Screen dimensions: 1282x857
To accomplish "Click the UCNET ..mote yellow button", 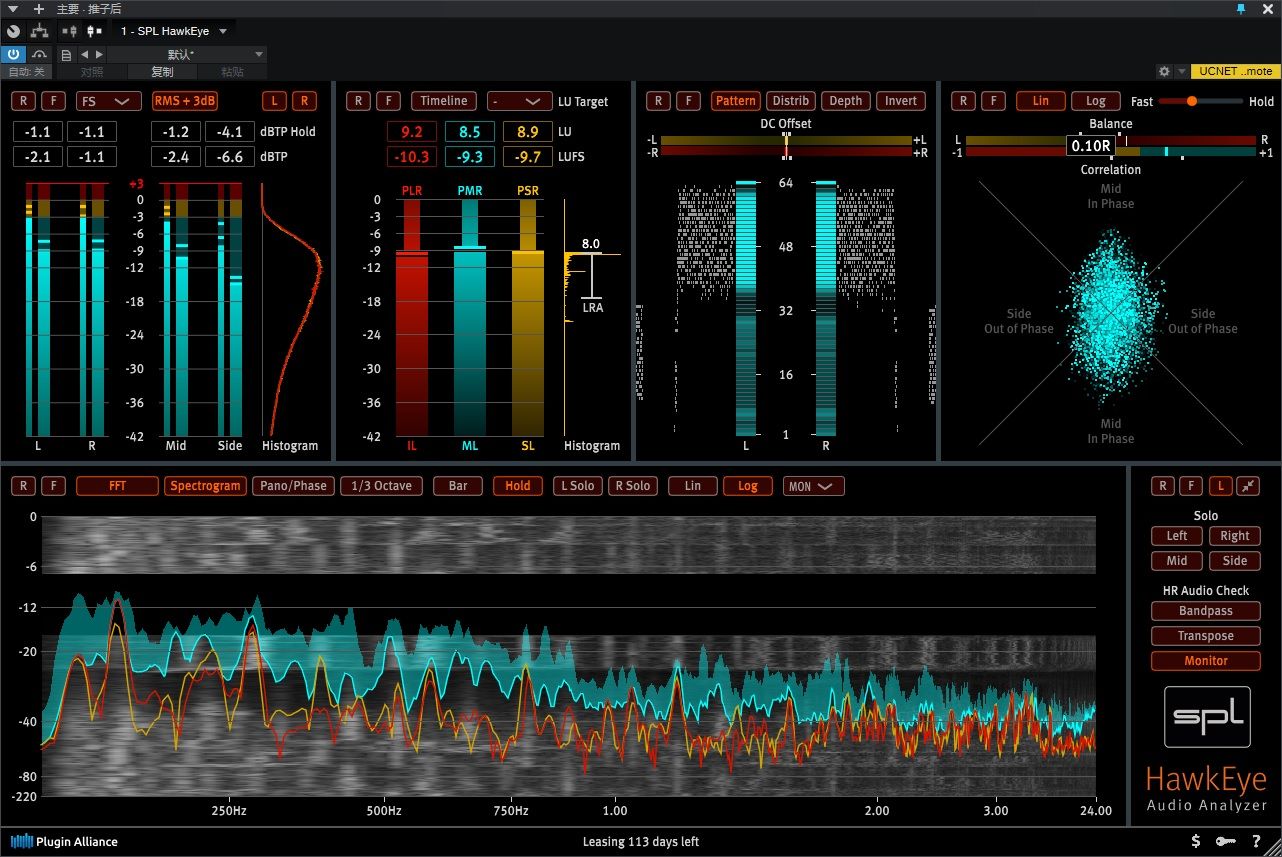I will tap(1235, 71).
